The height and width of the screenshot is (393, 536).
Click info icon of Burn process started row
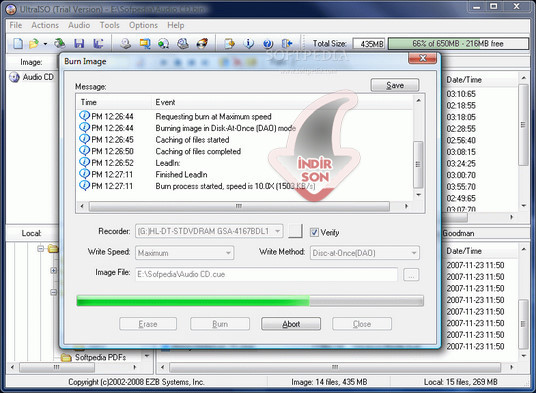(84, 185)
